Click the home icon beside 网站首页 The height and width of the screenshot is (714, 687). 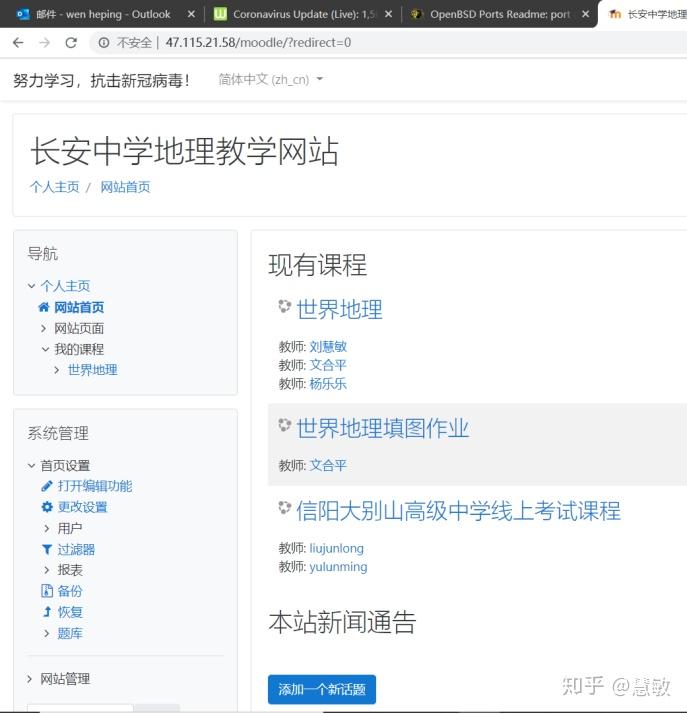click(44, 307)
